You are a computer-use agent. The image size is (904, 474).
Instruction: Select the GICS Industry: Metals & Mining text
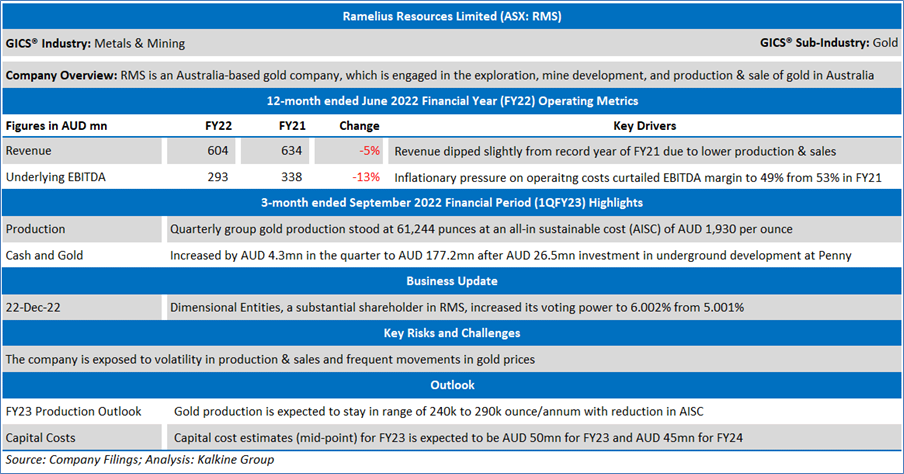click(x=95, y=43)
